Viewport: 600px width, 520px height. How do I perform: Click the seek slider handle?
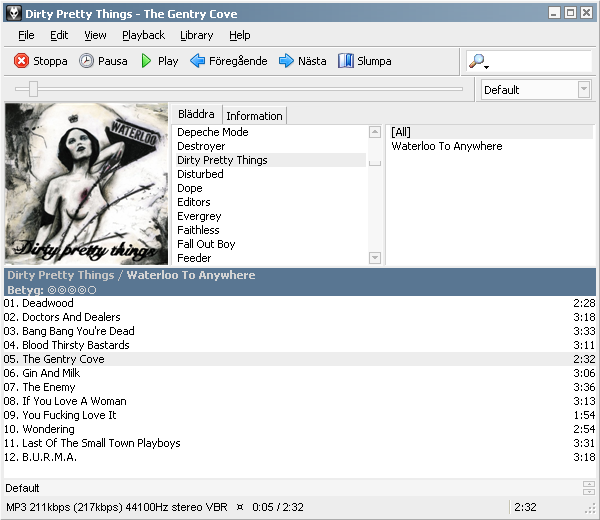coord(33,89)
